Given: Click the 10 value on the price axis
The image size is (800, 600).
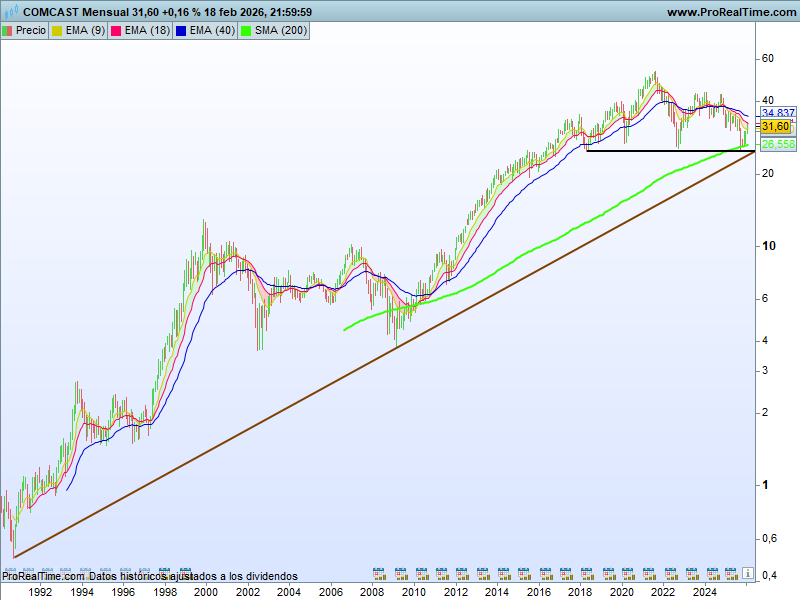Looking at the screenshot, I should pyautogui.click(x=768, y=245).
